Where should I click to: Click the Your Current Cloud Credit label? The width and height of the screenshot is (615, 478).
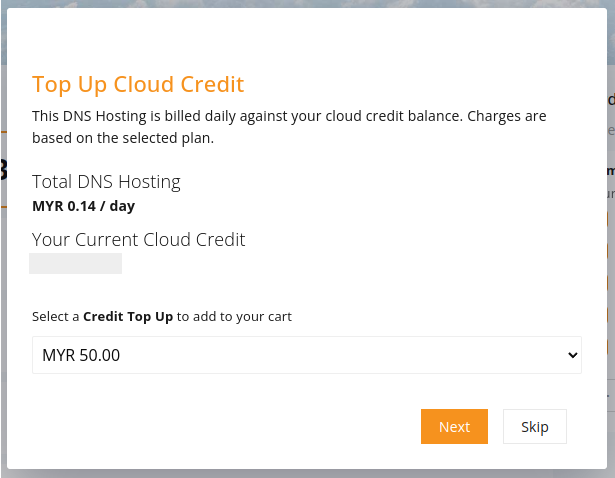138,240
